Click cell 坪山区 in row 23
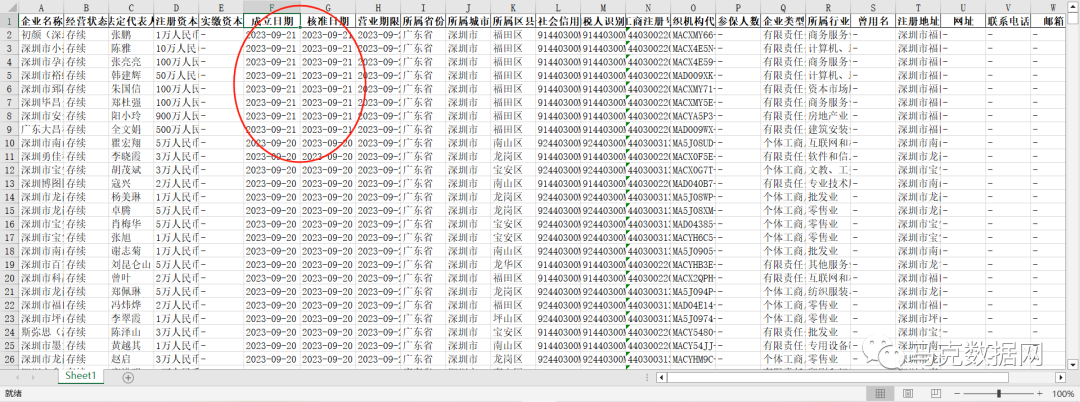This screenshot has width=1080, height=402. pyautogui.click(x=512, y=318)
